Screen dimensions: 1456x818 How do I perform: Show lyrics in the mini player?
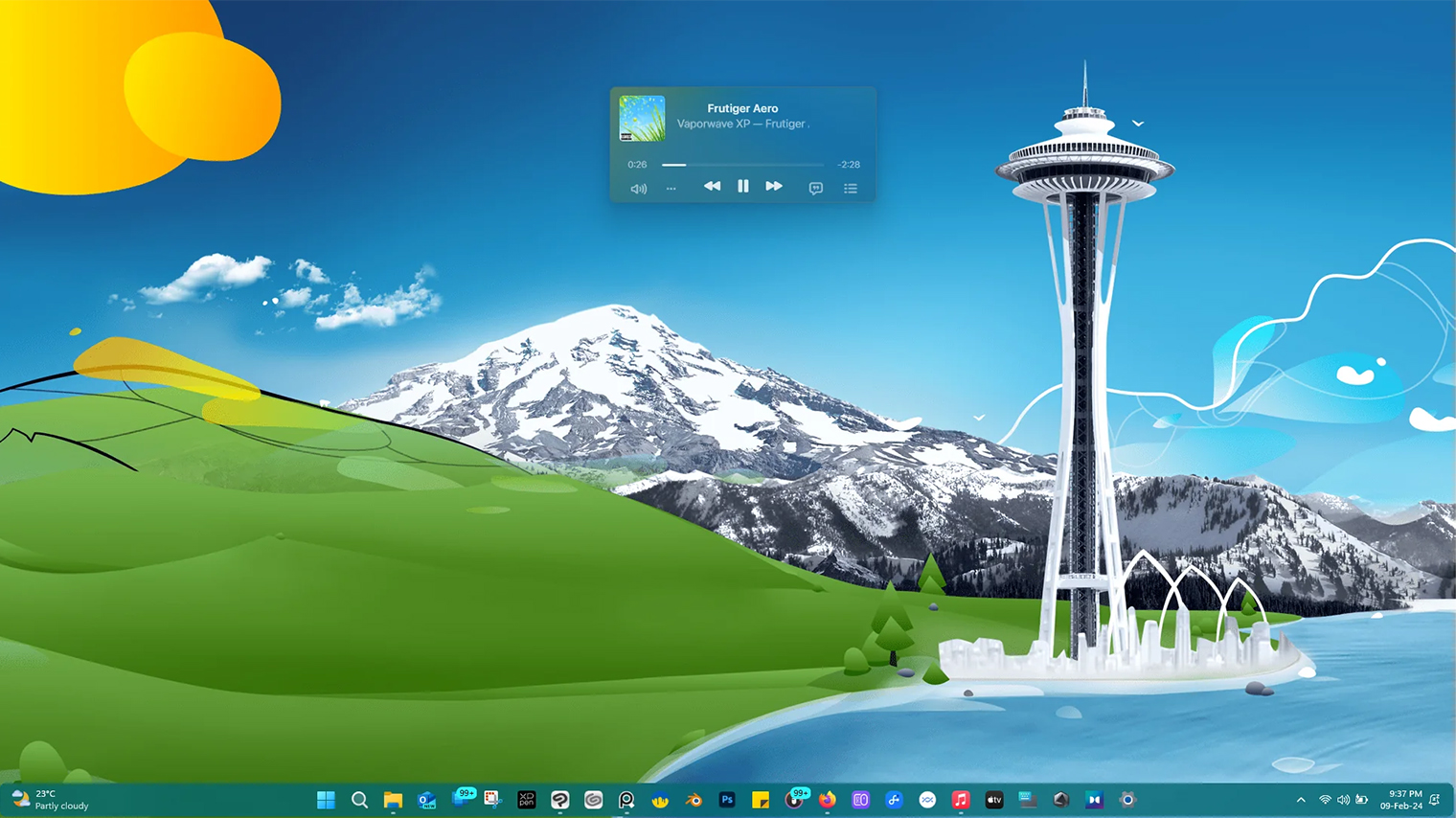click(x=816, y=189)
